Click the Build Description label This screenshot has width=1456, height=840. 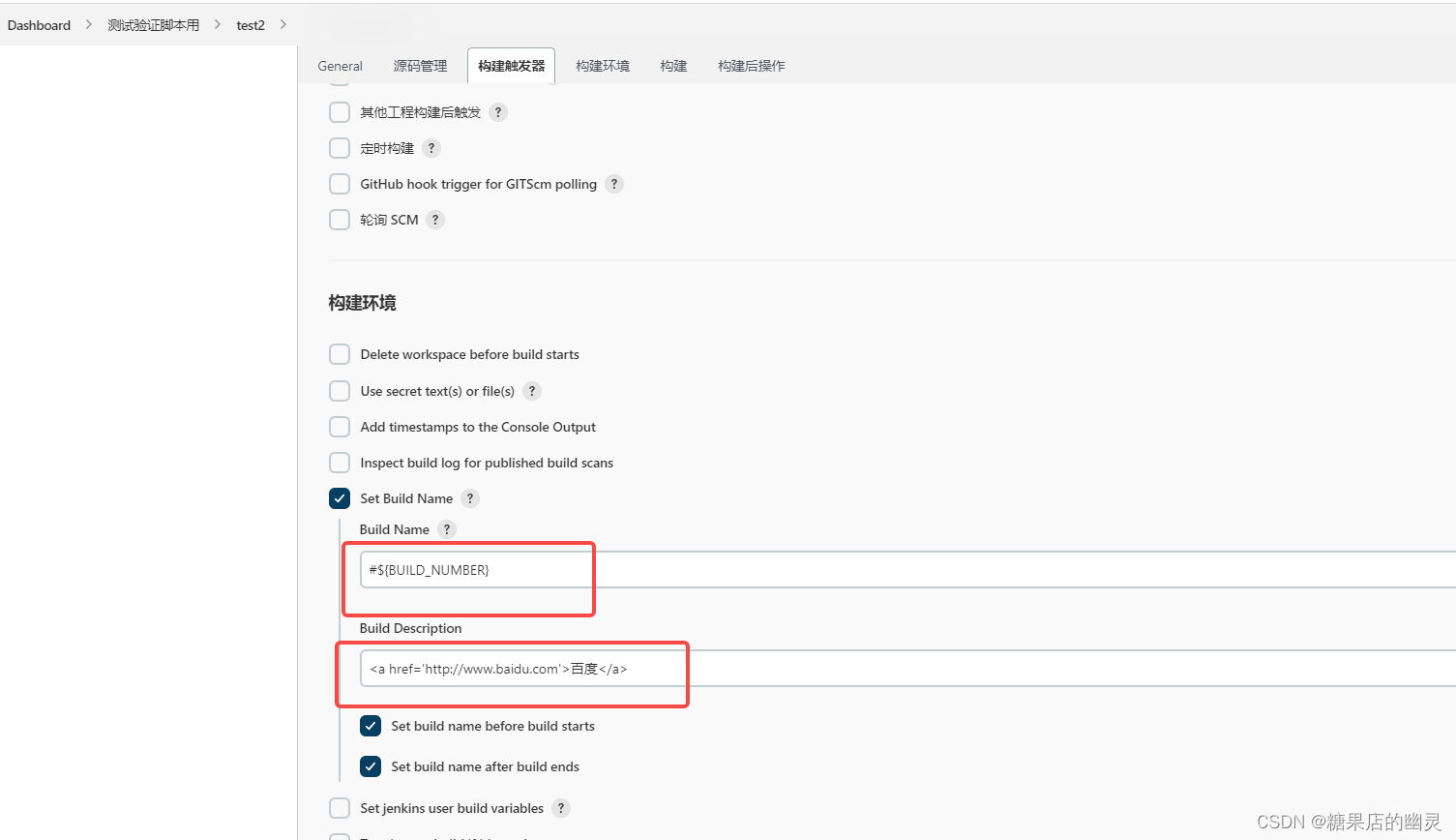coord(410,628)
